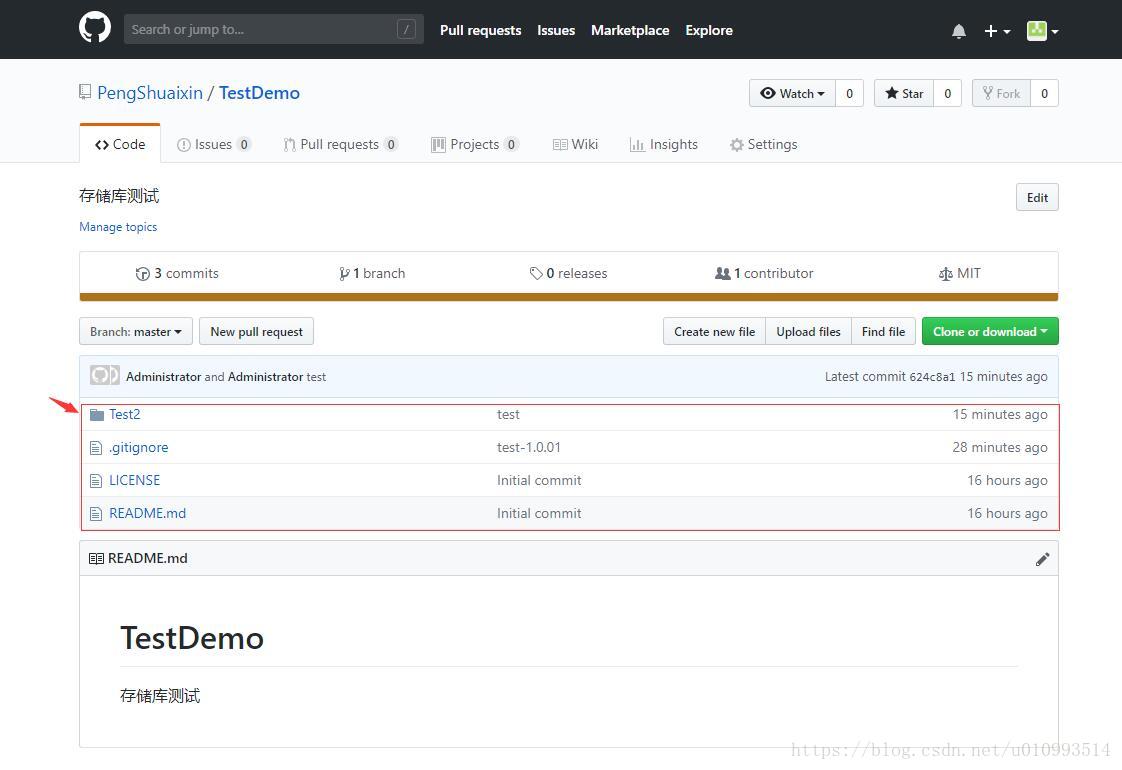View forks count next to Fork
The width and height of the screenshot is (1122, 770).
pos(1044,93)
